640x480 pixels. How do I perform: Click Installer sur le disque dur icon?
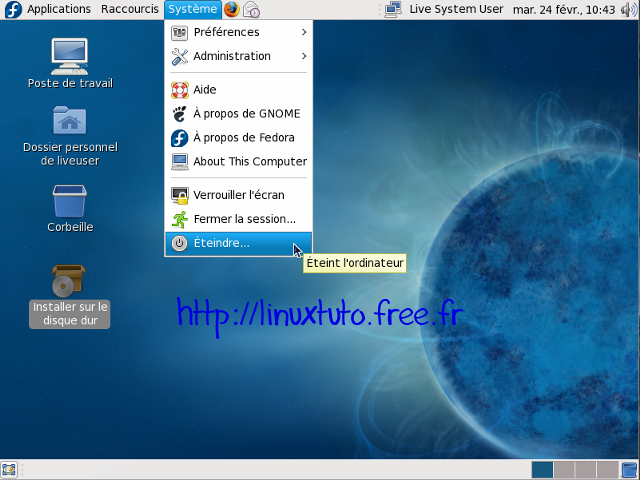68,280
